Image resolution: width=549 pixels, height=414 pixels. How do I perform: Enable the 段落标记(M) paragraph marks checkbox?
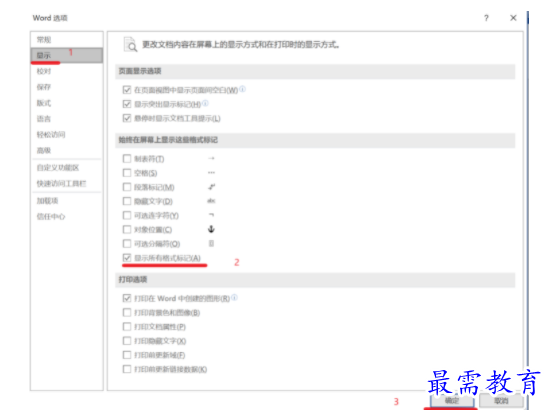pos(127,187)
